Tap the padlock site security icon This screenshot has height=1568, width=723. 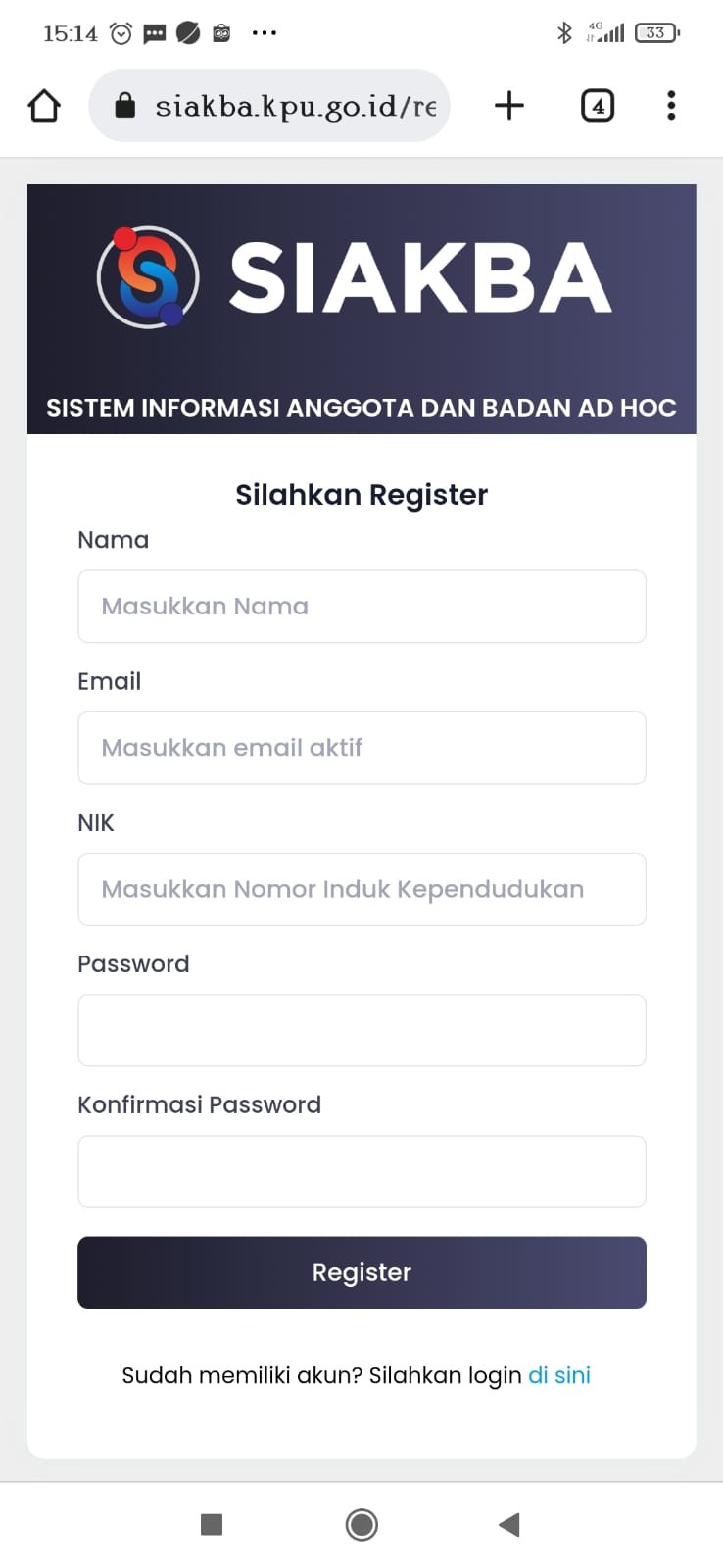(x=125, y=105)
